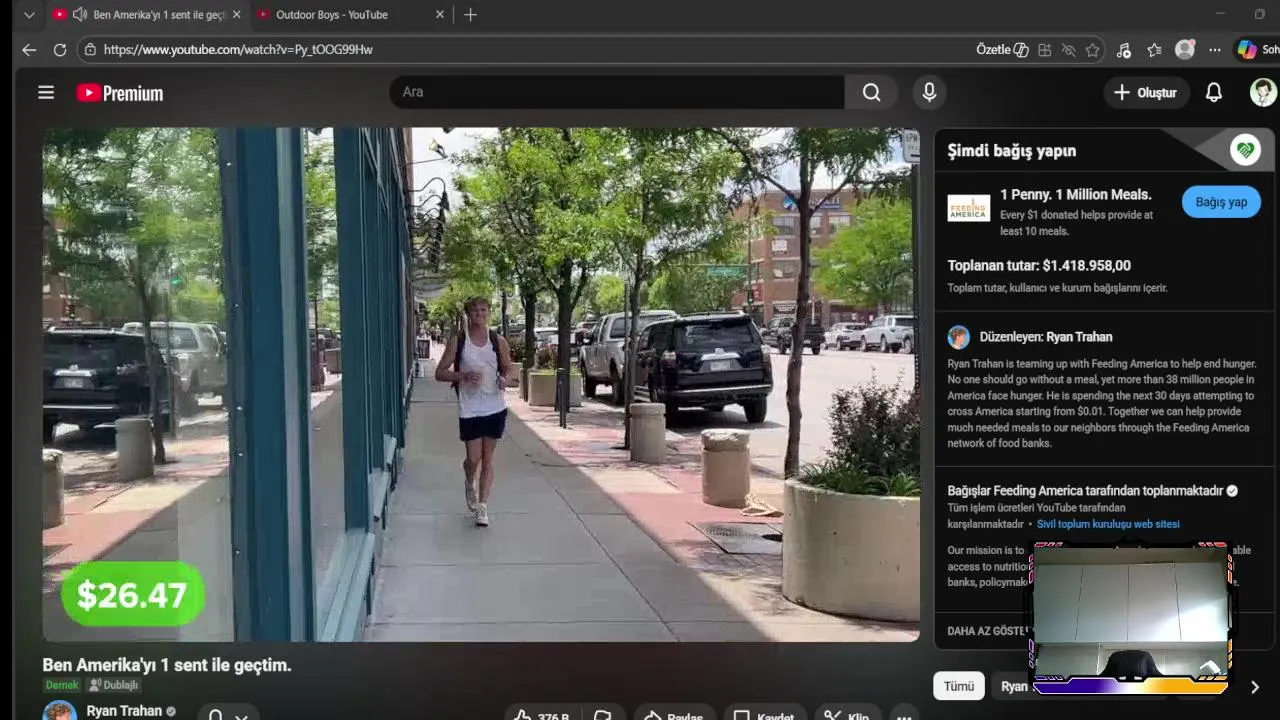Viewport: 1280px width, 720px height.
Task: Open the favorites list icon
Action: coord(1155,49)
